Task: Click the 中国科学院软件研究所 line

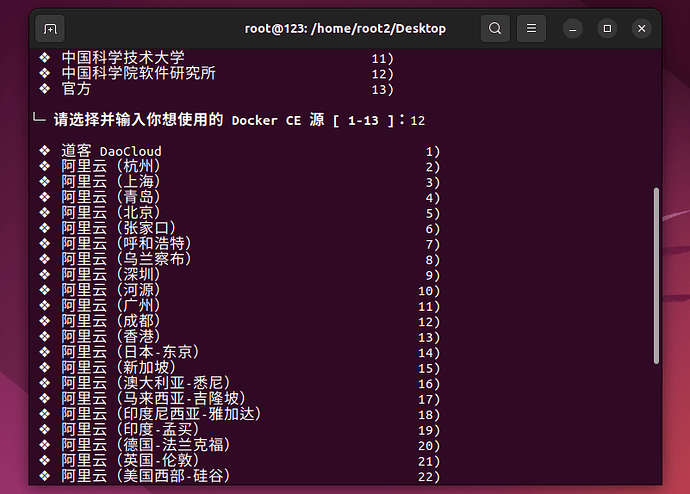Action: pos(138,73)
